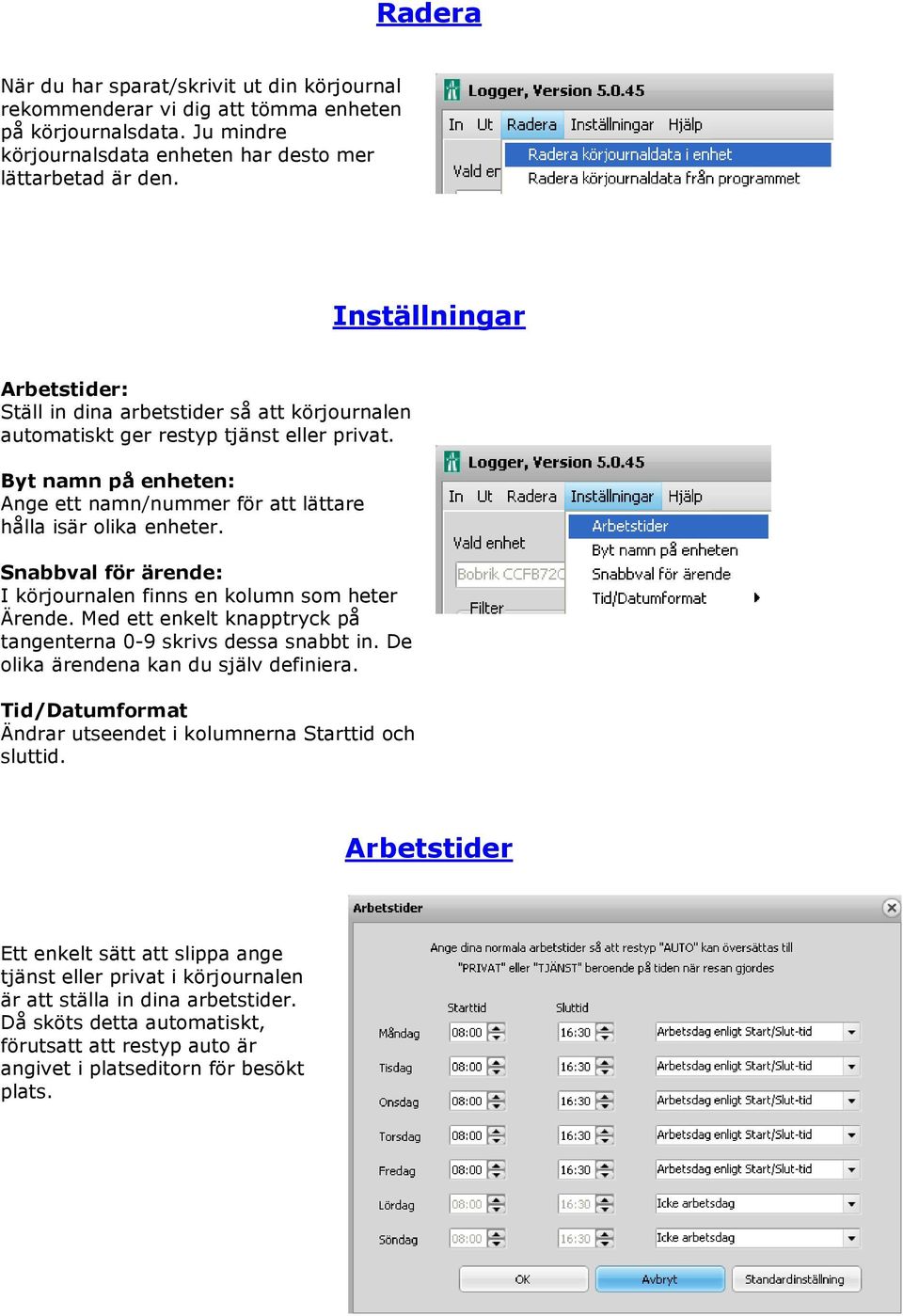Click the Bobrik CCFB72C device field
The width and height of the screenshot is (903, 1316).
pos(511,574)
